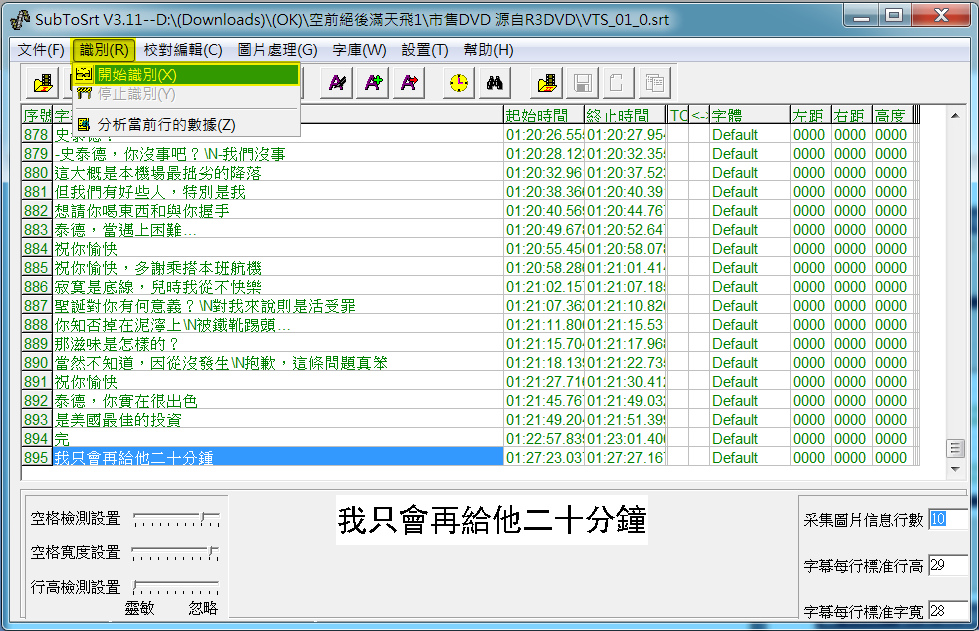Select row 886 '寂寞是底線，兒時我從不快樂'

(x=278, y=287)
